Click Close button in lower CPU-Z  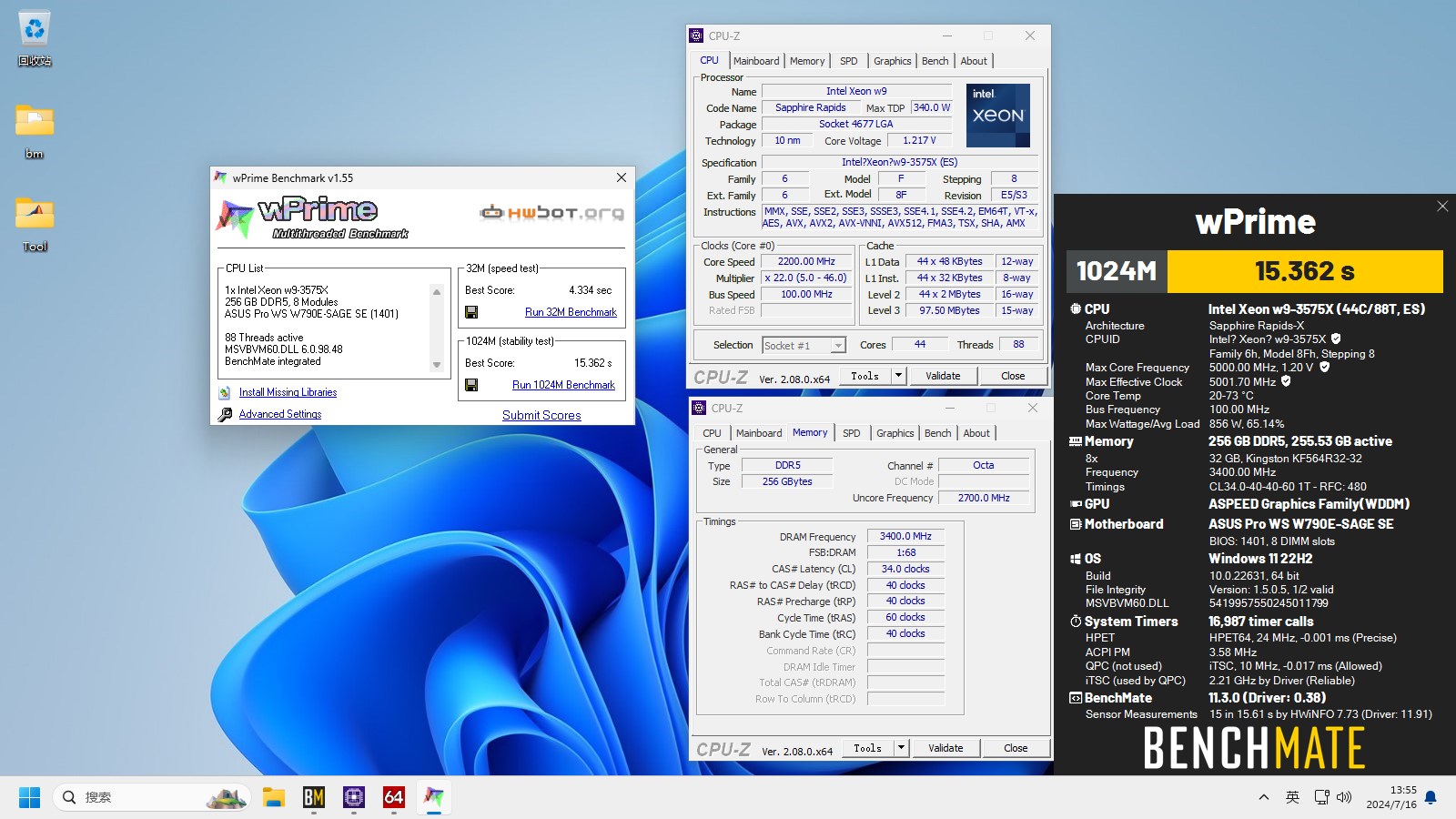click(1016, 748)
